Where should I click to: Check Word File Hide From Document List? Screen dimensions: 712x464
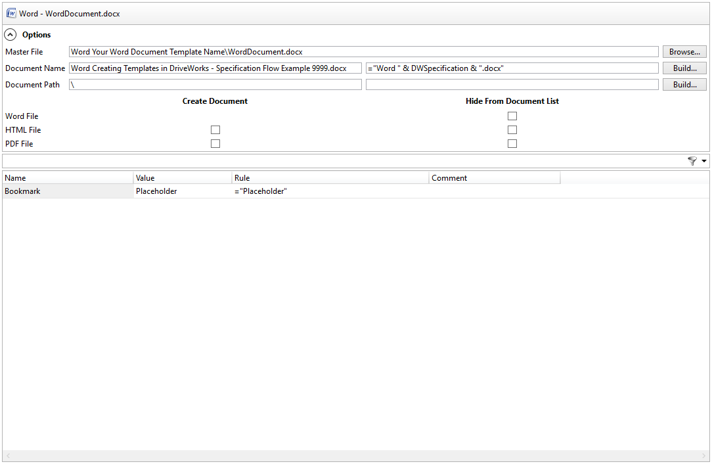[x=512, y=116]
